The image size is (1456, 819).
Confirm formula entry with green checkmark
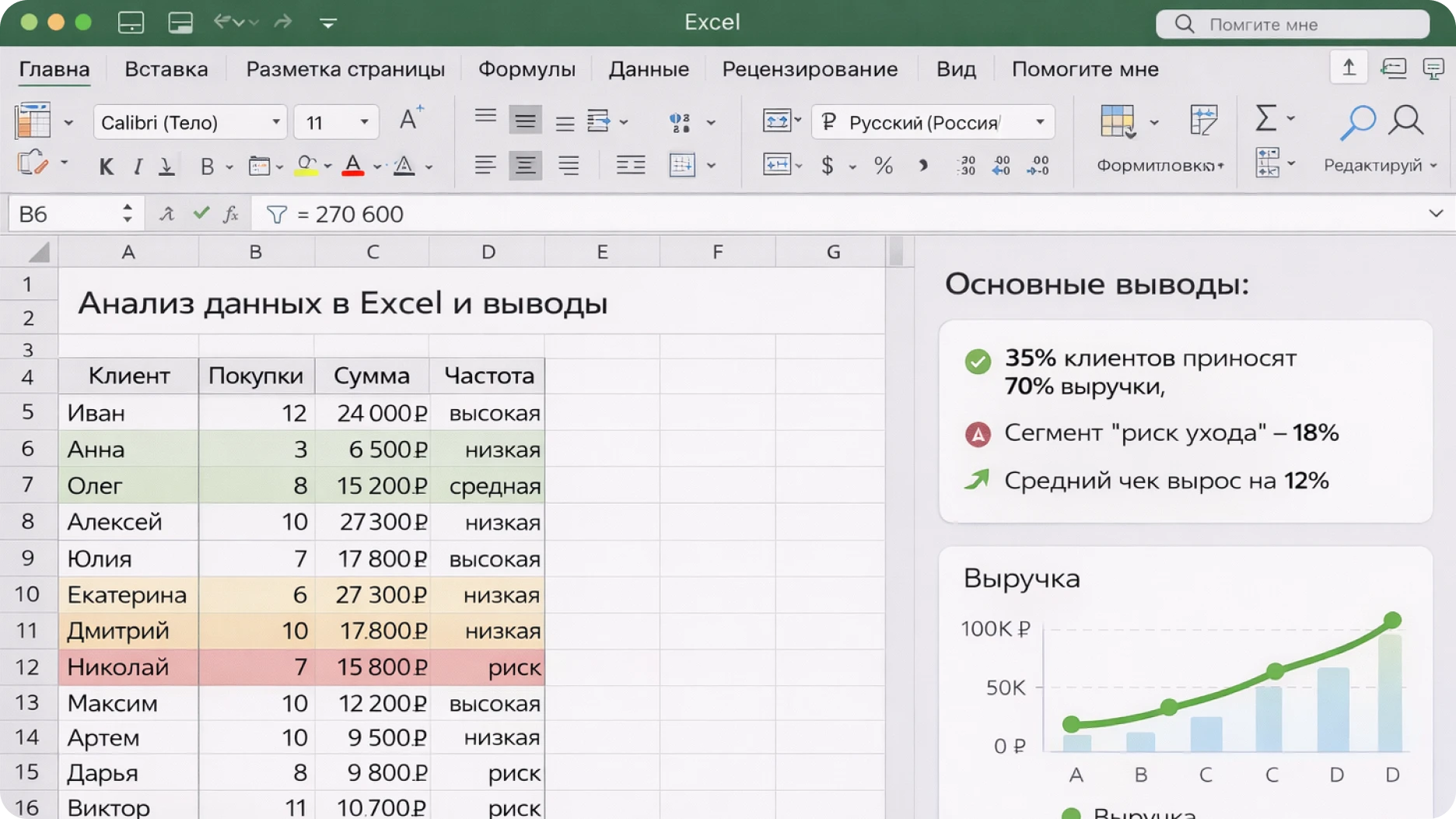201,213
